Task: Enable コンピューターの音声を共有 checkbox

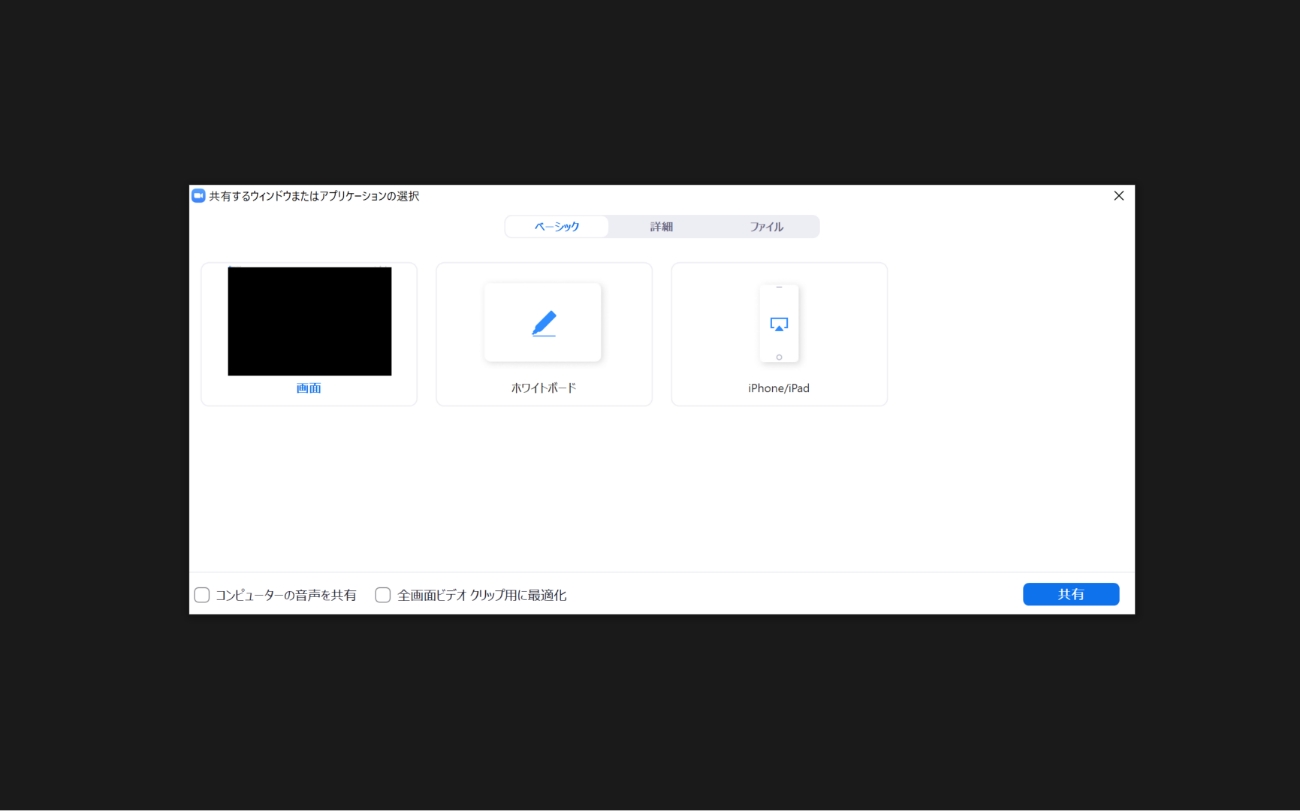Action: pyautogui.click(x=202, y=595)
